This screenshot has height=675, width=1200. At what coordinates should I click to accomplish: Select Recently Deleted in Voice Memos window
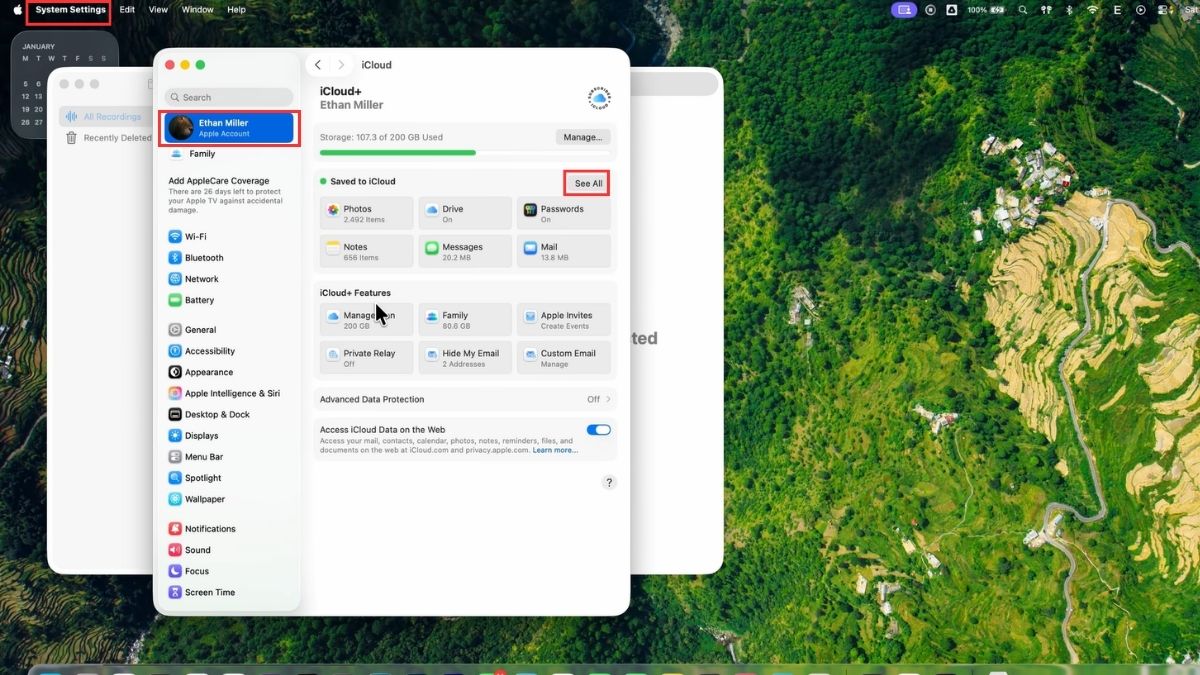click(x=108, y=138)
